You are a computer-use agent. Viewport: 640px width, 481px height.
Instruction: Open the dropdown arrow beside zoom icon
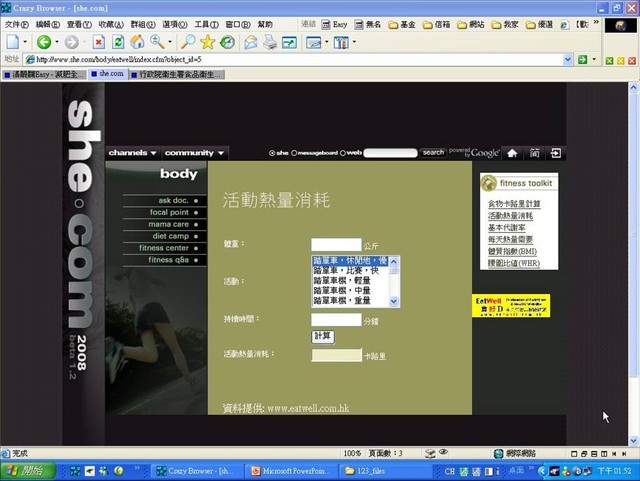170,42
